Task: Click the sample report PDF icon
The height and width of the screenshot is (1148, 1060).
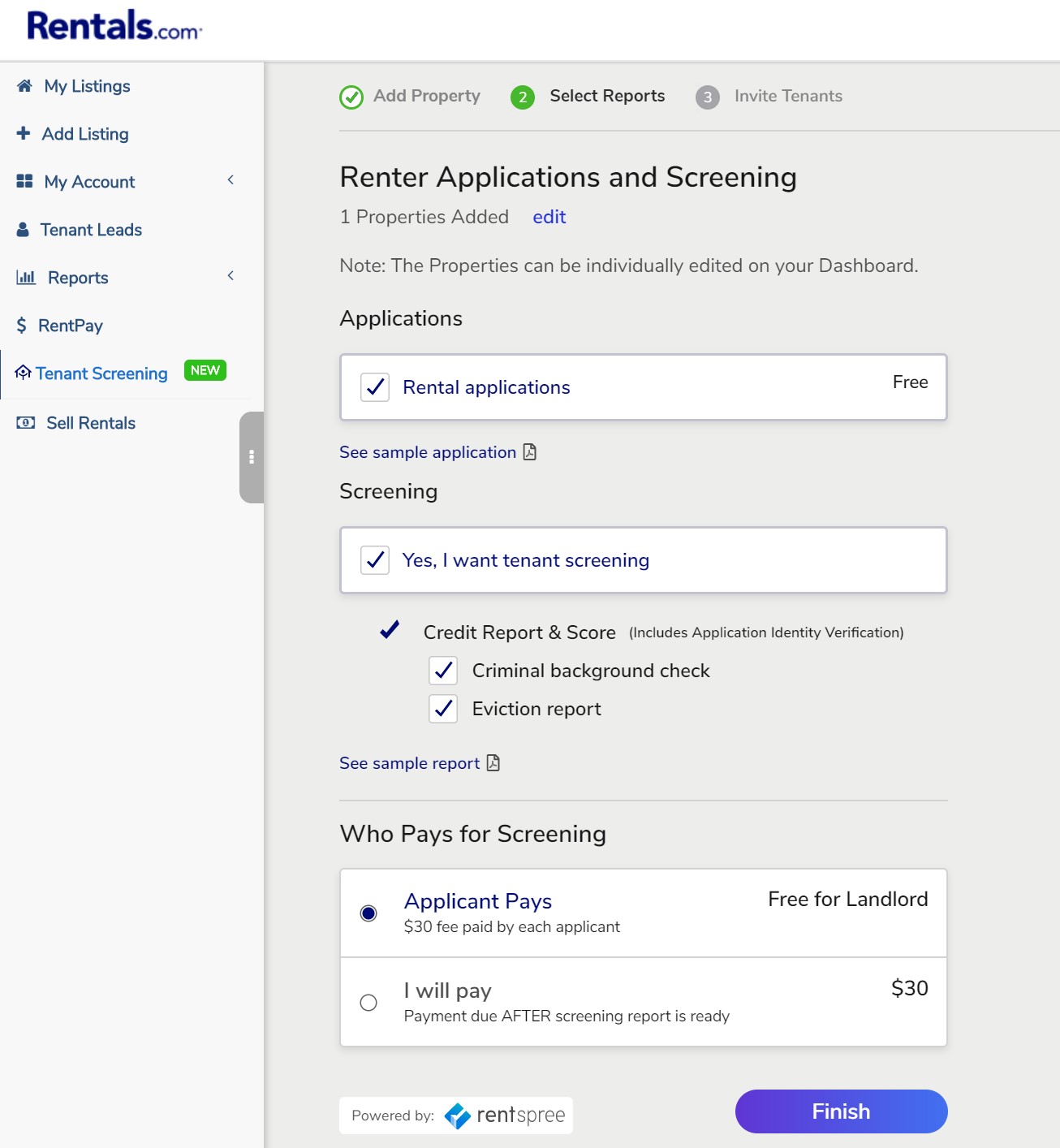Action: [493, 763]
